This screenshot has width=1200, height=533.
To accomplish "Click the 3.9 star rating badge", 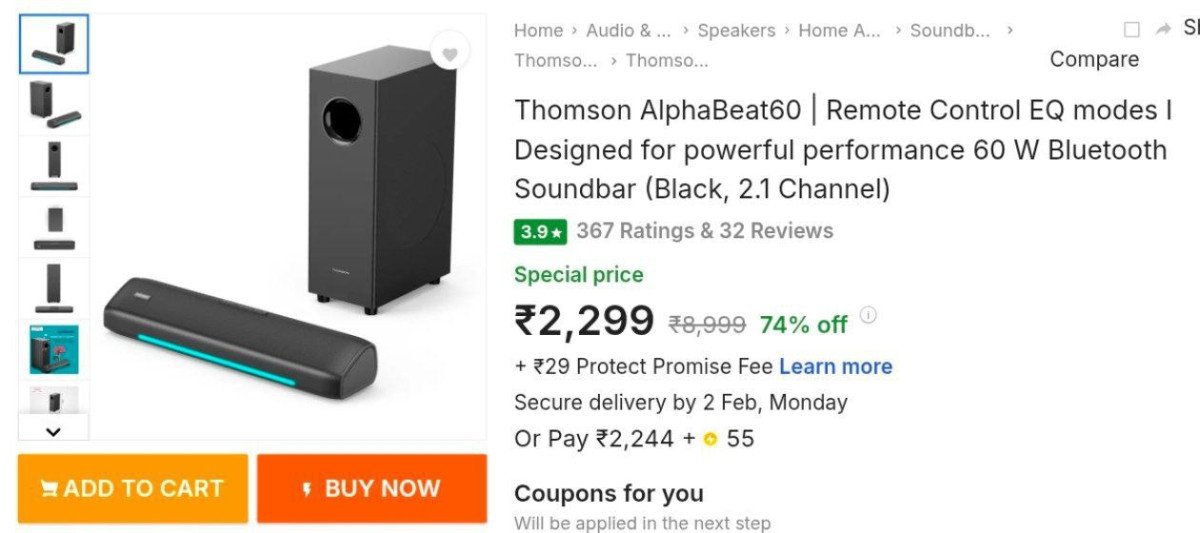I will (x=540, y=232).
